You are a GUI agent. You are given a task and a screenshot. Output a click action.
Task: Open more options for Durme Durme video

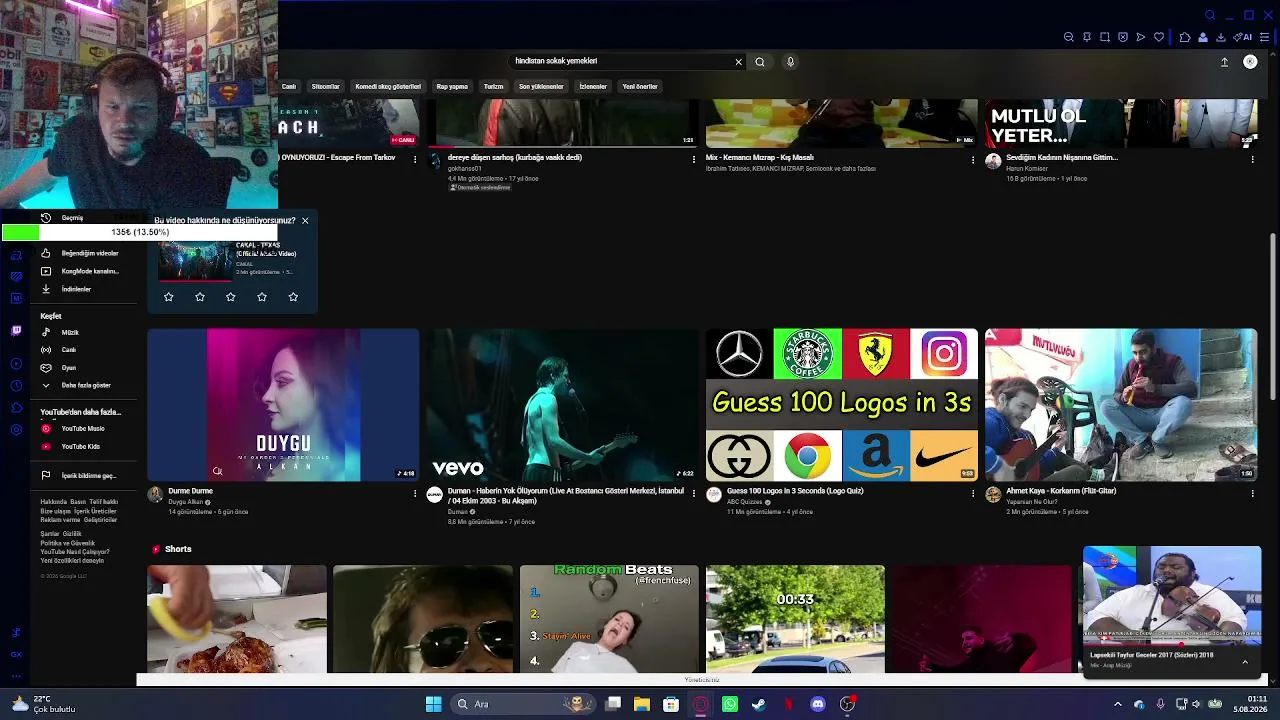pyautogui.click(x=415, y=494)
